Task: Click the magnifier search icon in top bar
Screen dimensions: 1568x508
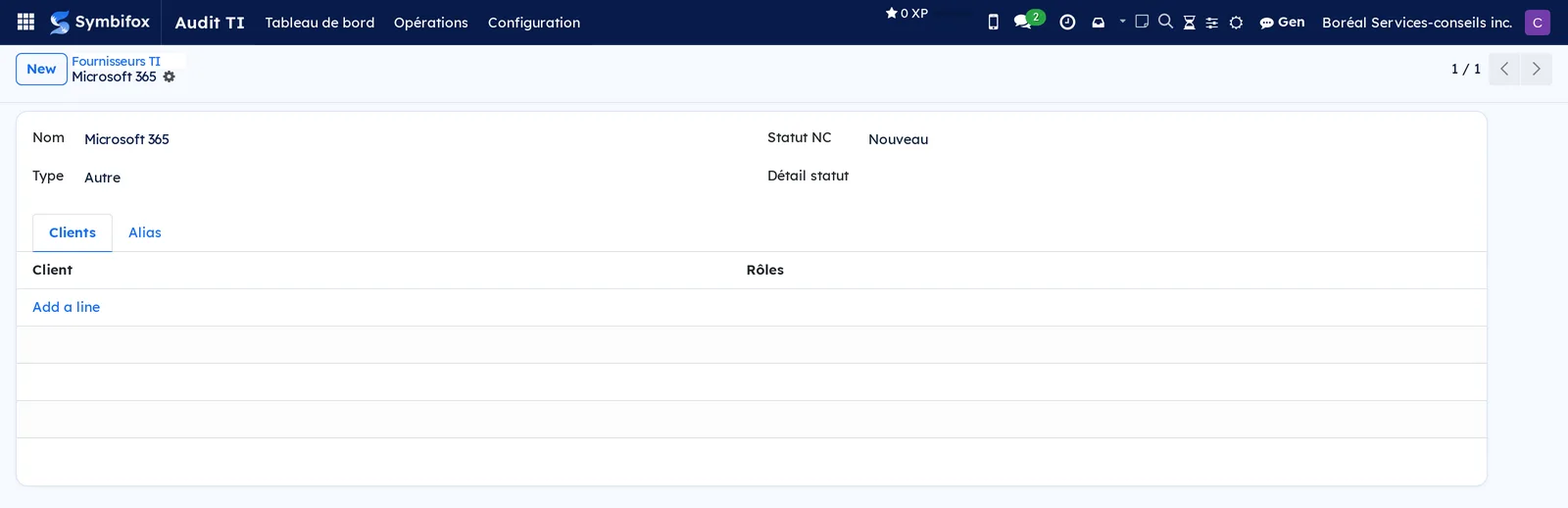Action: click(1165, 21)
